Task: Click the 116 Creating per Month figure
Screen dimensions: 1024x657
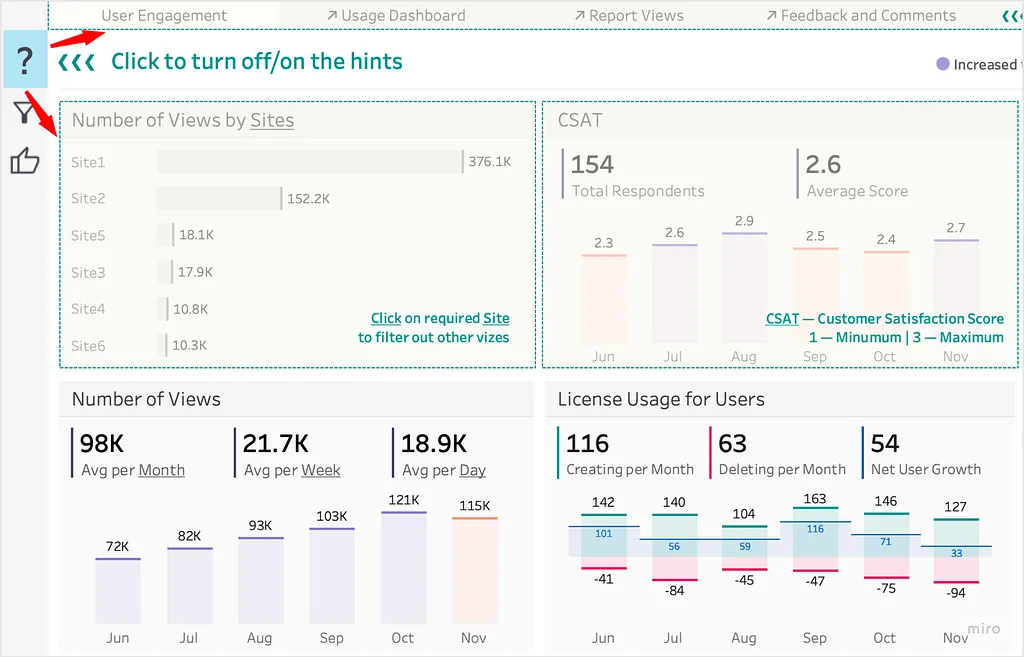Action: pyautogui.click(x=587, y=444)
